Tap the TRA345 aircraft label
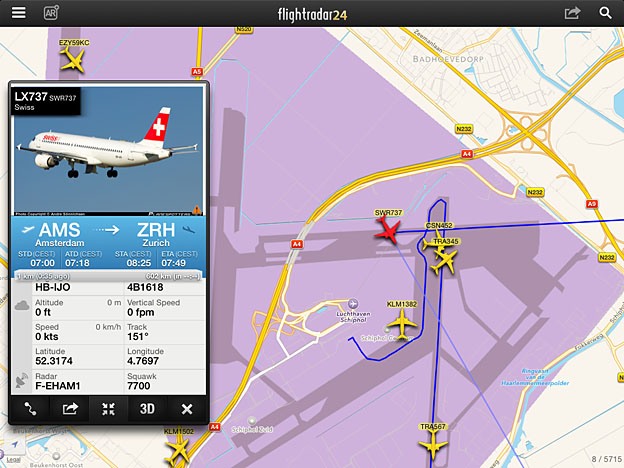This screenshot has width=624, height=468. click(x=446, y=242)
